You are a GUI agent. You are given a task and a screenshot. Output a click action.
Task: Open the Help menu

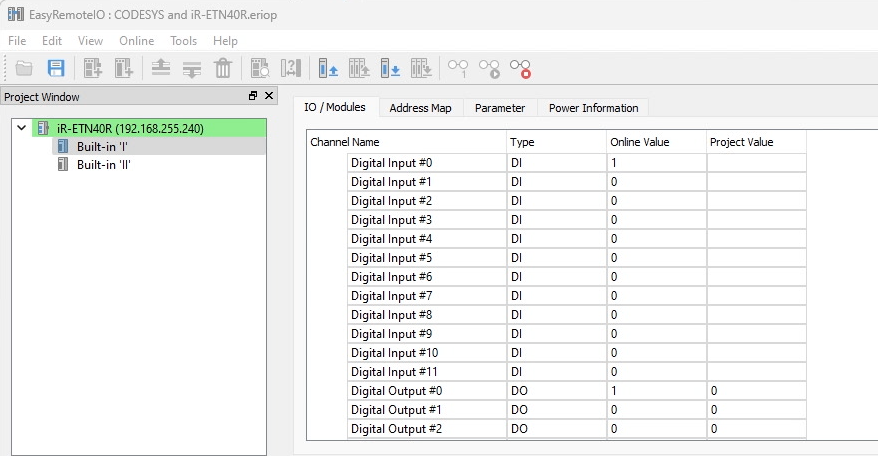coord(225,41)
